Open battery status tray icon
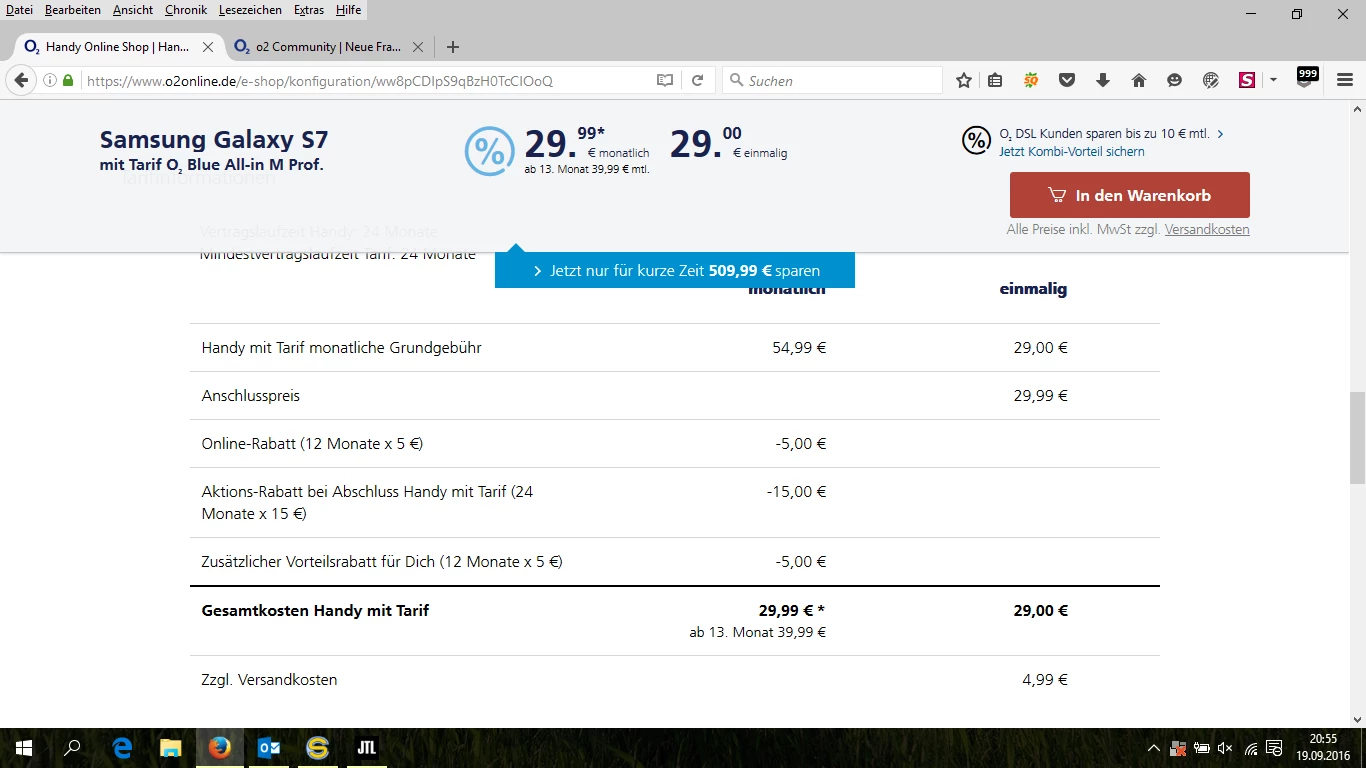 [1202, 748]
